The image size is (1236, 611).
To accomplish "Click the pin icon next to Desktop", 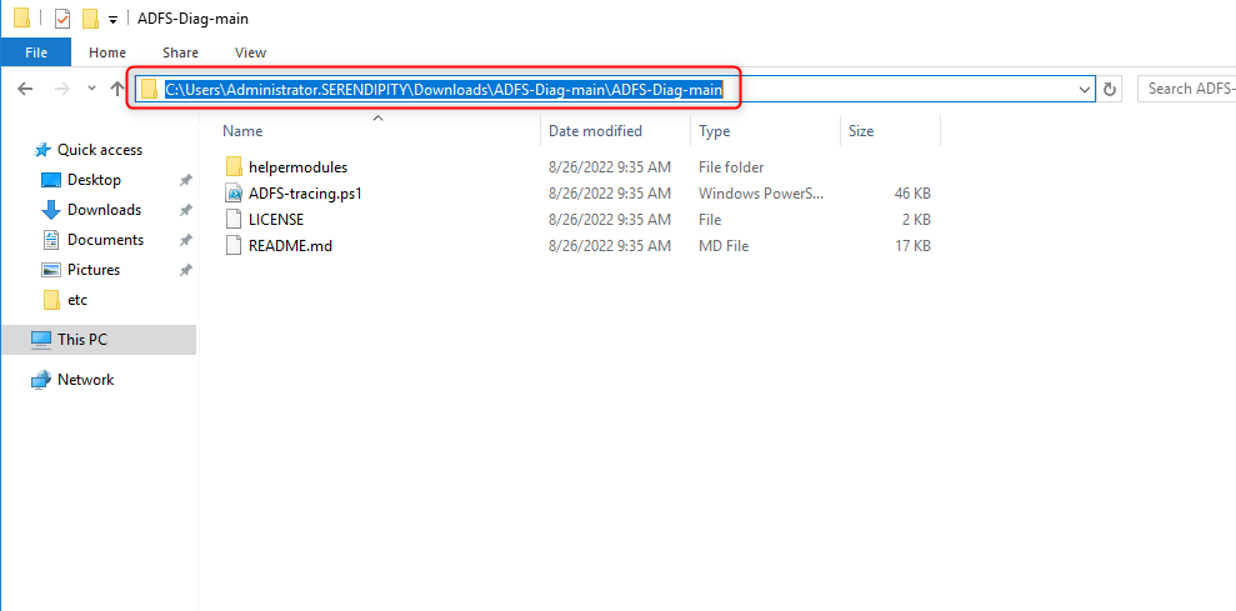I will coord(185,180).
